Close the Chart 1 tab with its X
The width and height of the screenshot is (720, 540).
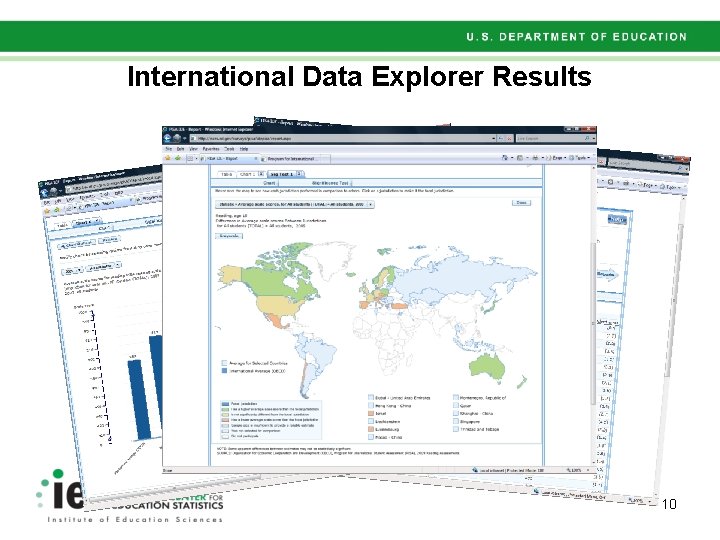pos(261,174)
